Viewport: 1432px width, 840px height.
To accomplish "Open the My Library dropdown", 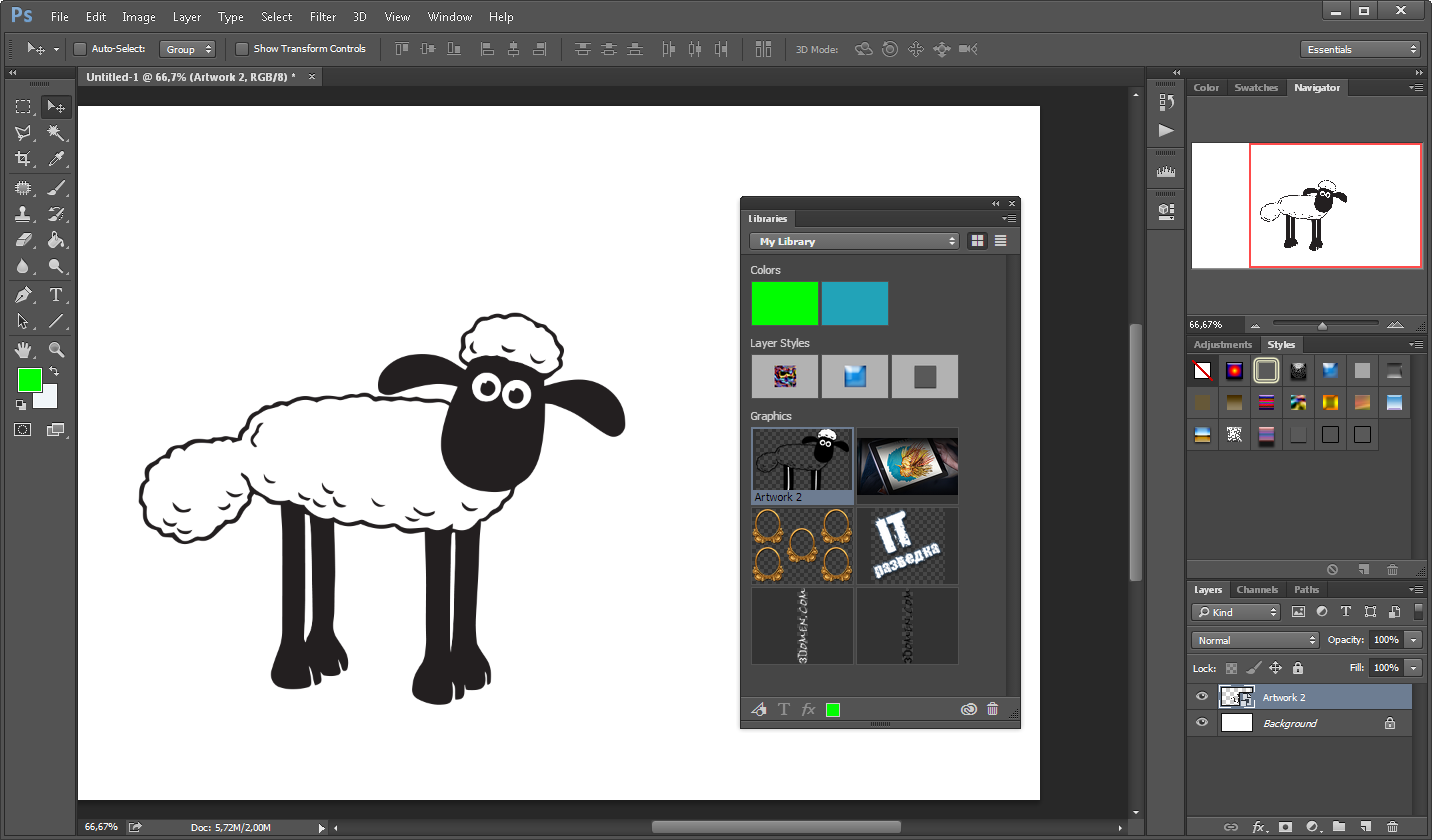I will pos(855,241).
